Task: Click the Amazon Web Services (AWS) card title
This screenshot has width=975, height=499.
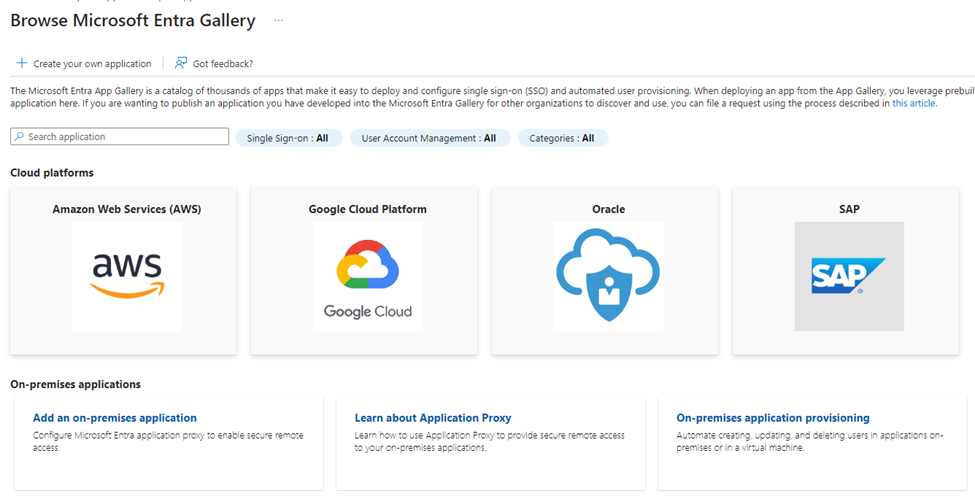Action: [127, 209]
